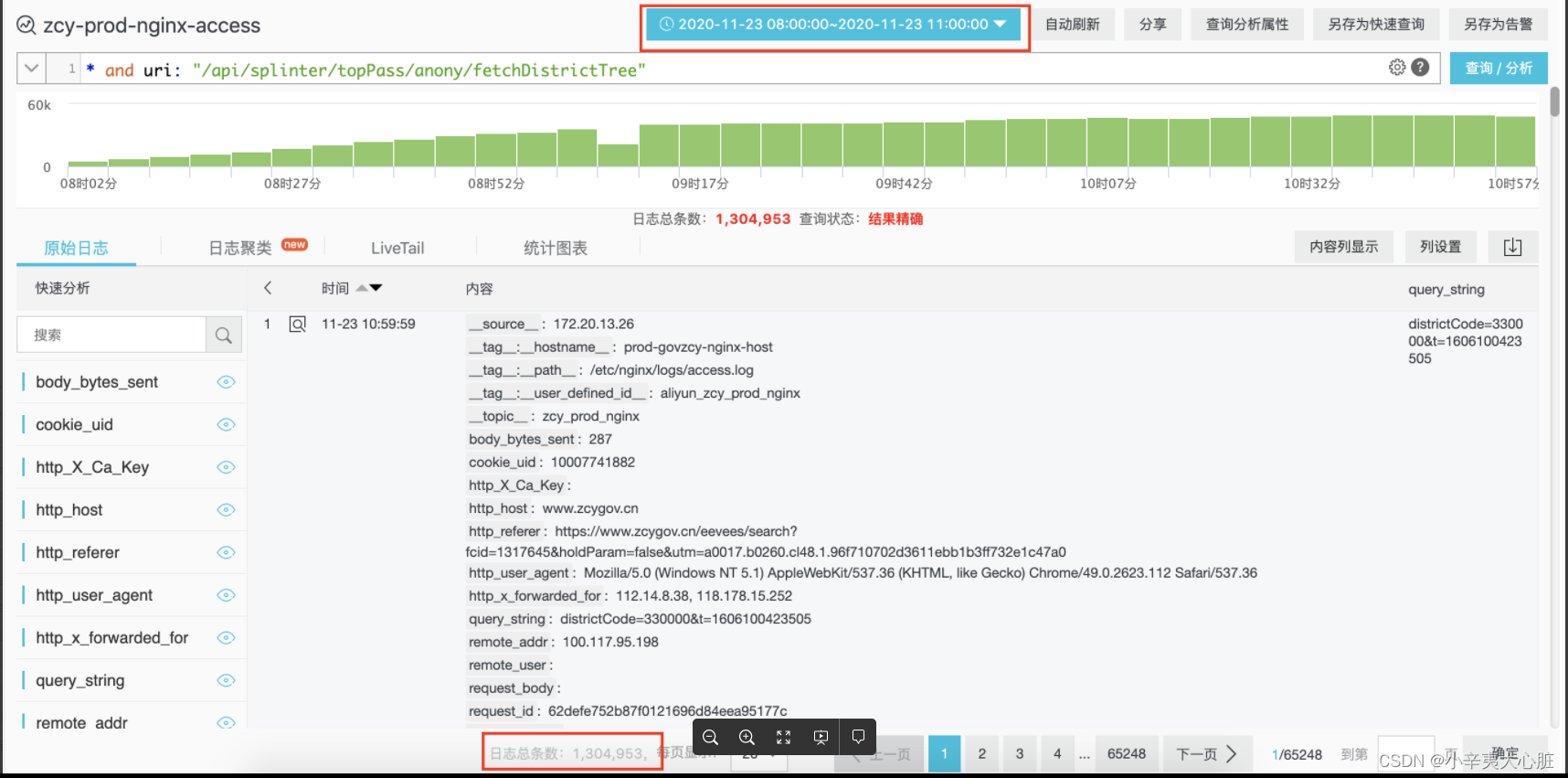The image size is (1568, 778).
Task: Click the 分享 button
Action: (x=1153, y=25)
